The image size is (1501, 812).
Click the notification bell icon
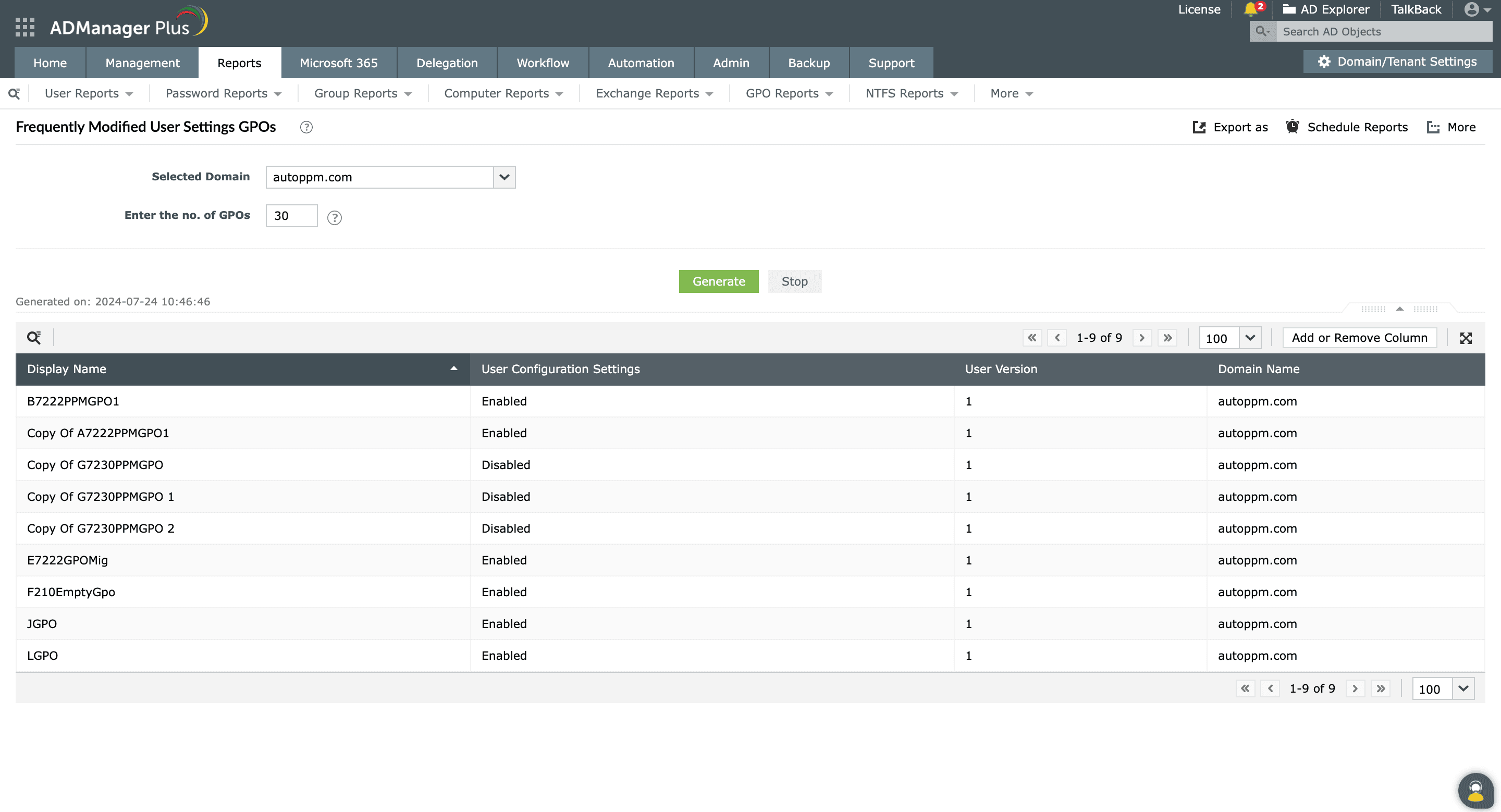coord(1250,9)
